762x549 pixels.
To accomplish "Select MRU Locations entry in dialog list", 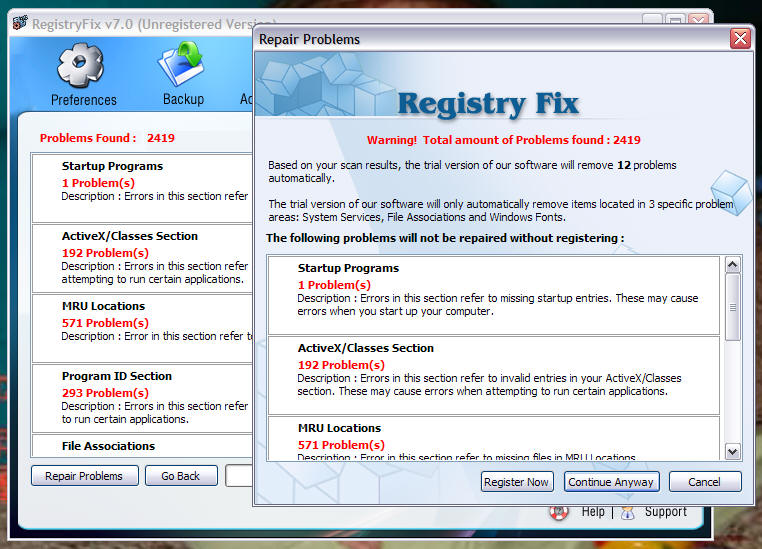I will (494, 438).
